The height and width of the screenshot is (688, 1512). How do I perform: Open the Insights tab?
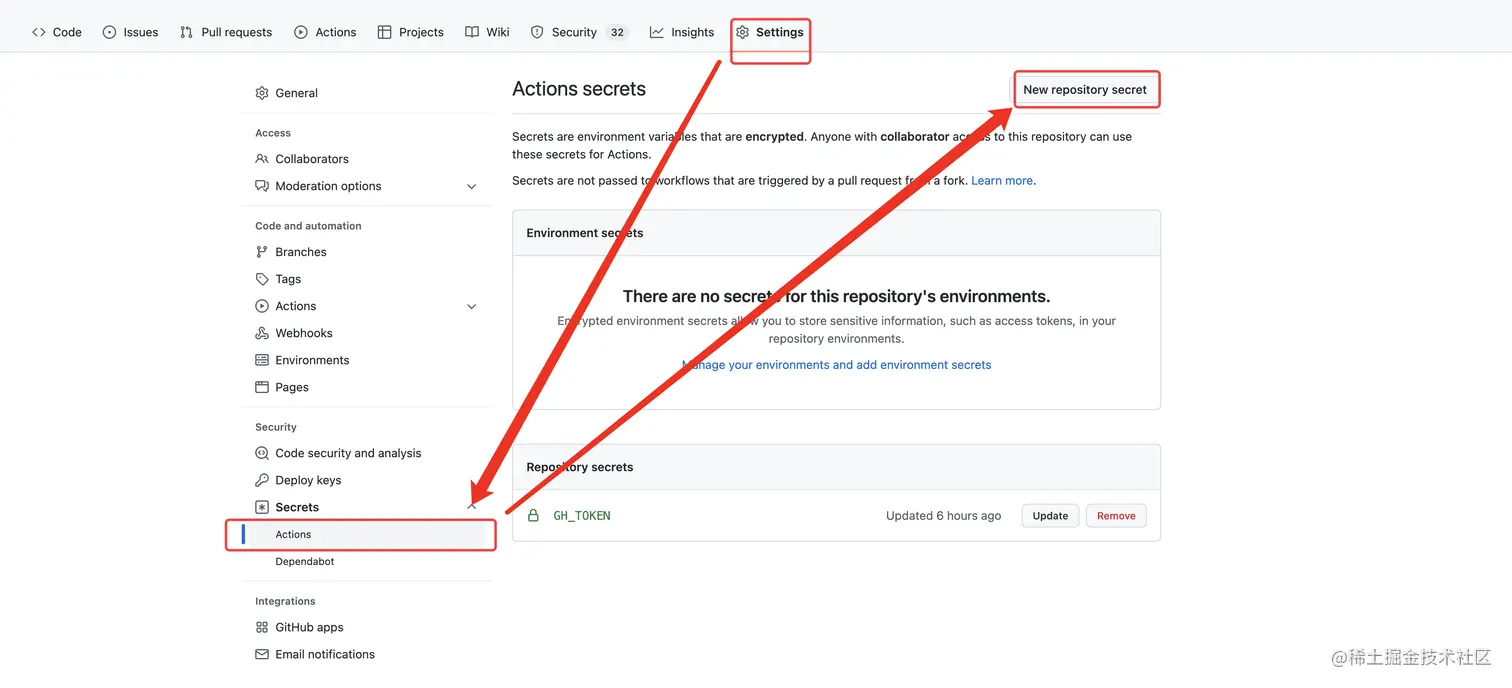point(682,32)
